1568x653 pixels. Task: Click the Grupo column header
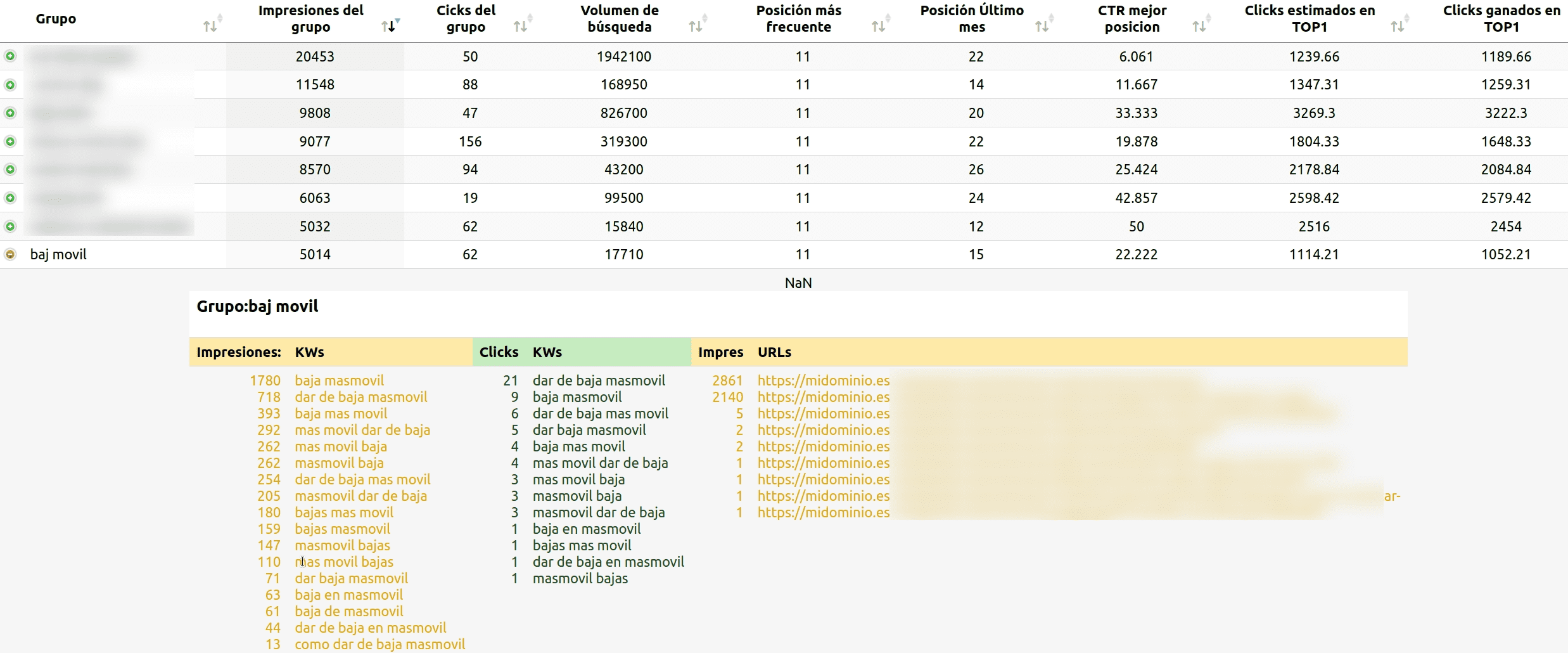(56, 18)
